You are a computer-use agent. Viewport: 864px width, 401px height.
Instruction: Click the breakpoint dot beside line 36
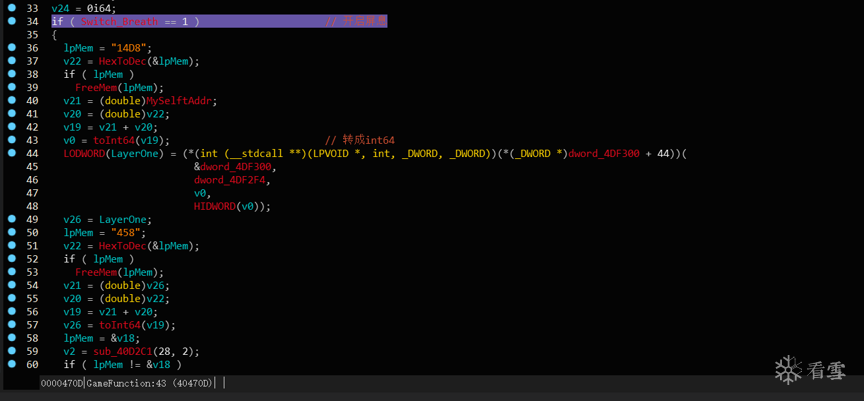[x=11, y=48]
